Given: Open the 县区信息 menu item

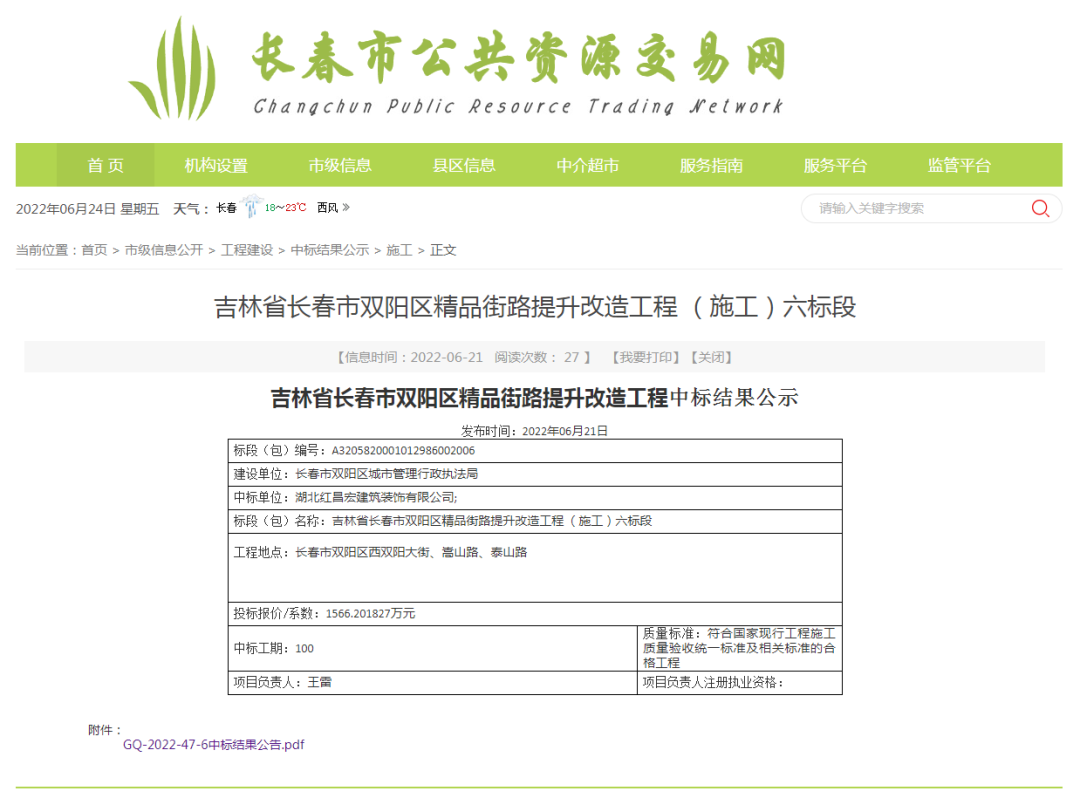Looking at the screenshot, I should pyautogui.click(x=464, y=165).
